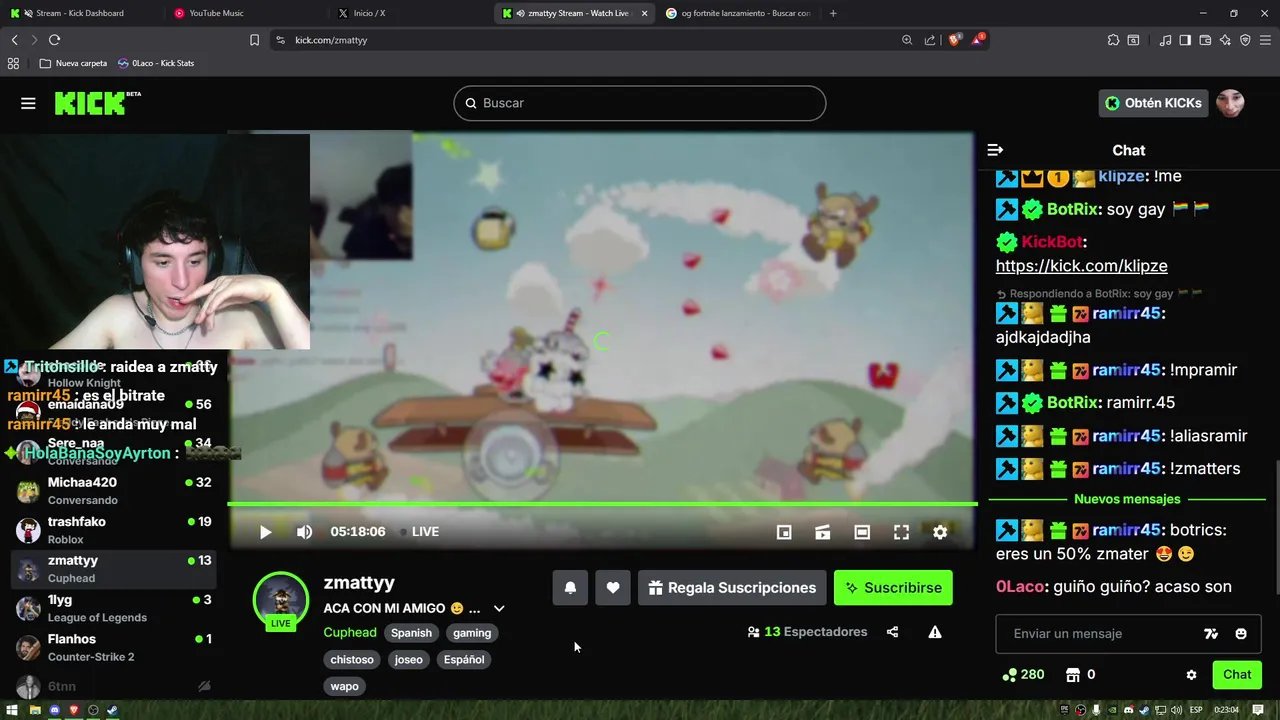Open Flanhos Counter-Strike 2 channel
This screenshot has height=720, width=1280.
click(x=115, y=647)
